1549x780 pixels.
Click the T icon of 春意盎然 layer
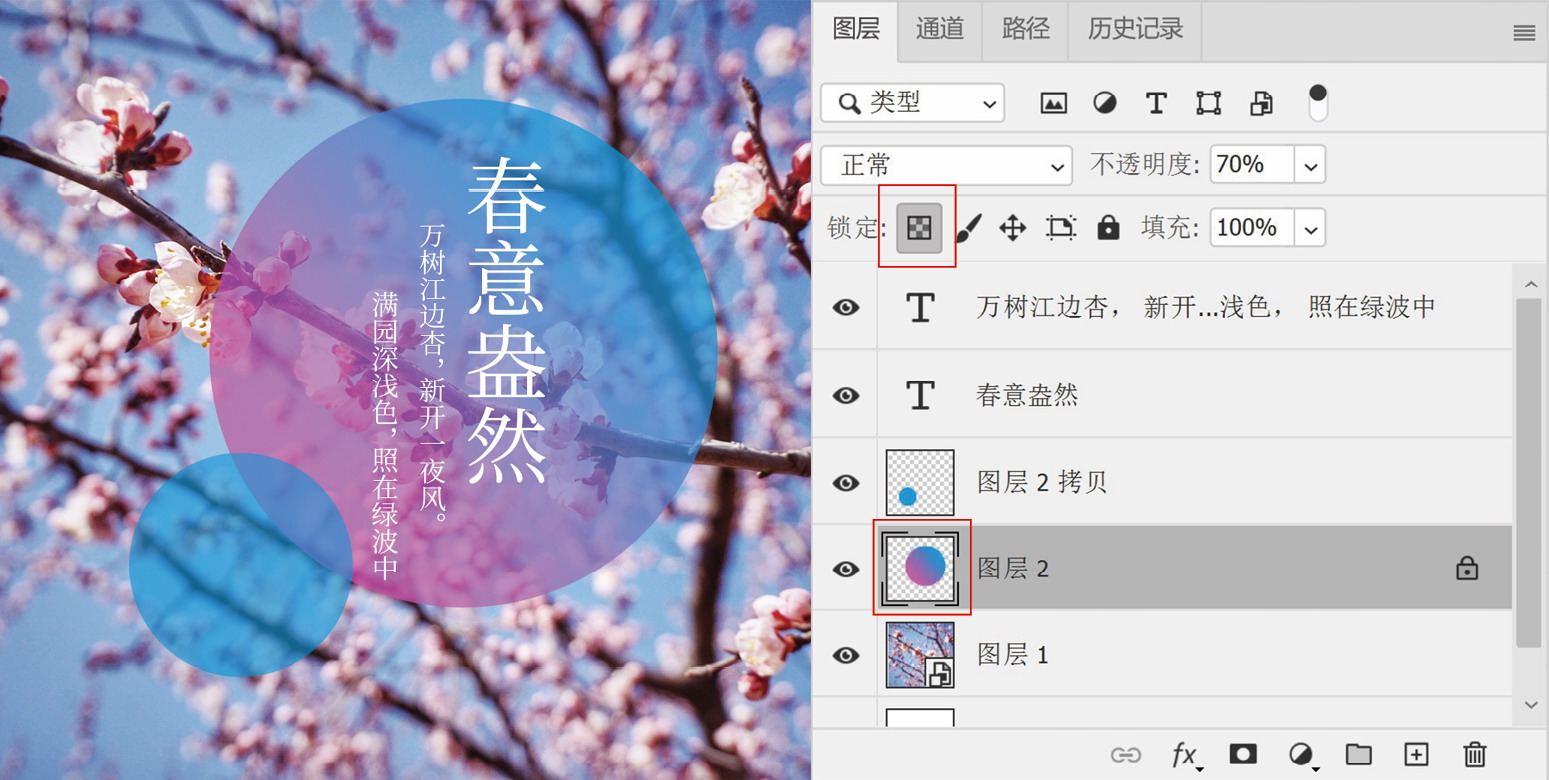[920, 395]
